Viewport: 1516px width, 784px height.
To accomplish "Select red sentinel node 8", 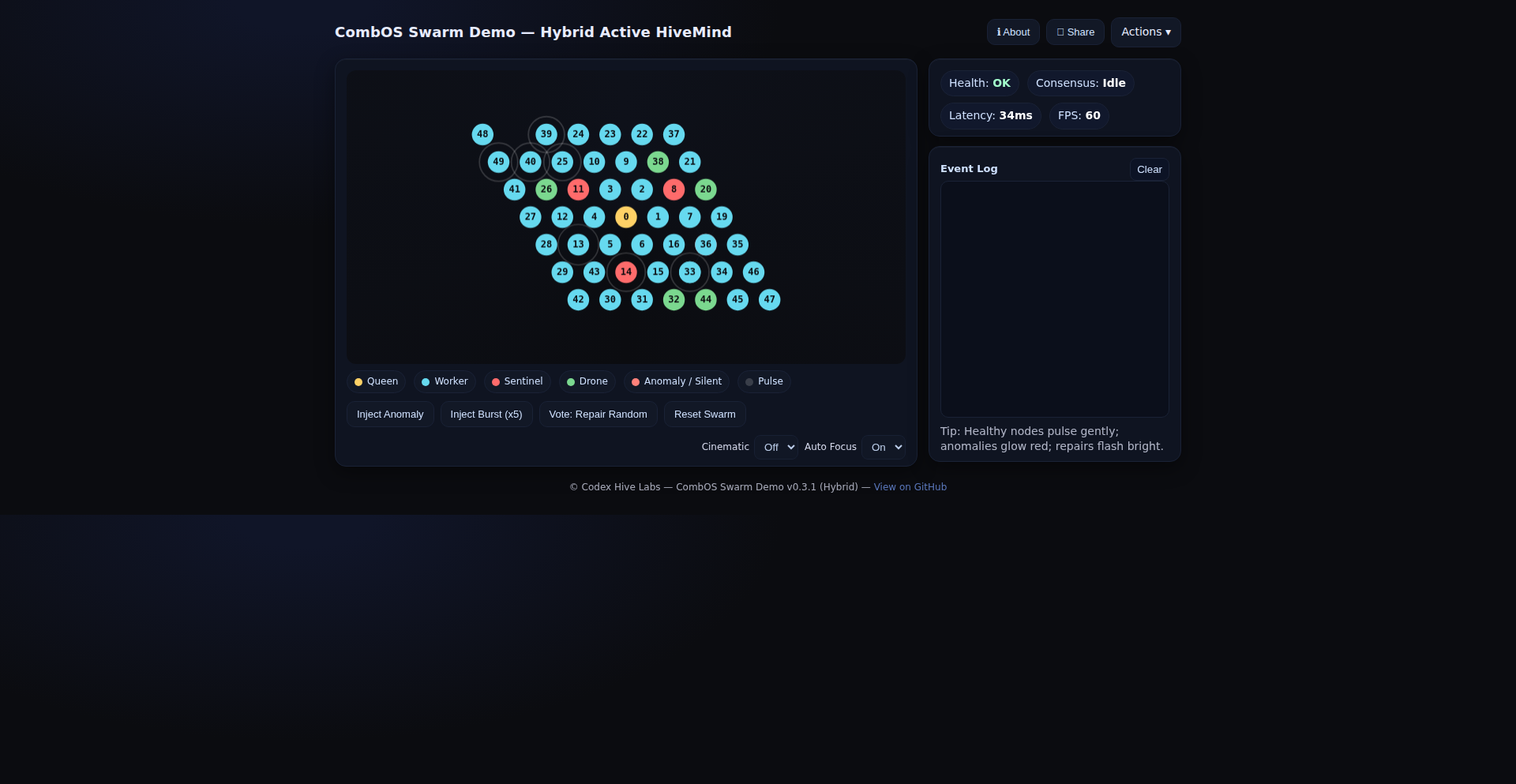I will coord(674,189).
